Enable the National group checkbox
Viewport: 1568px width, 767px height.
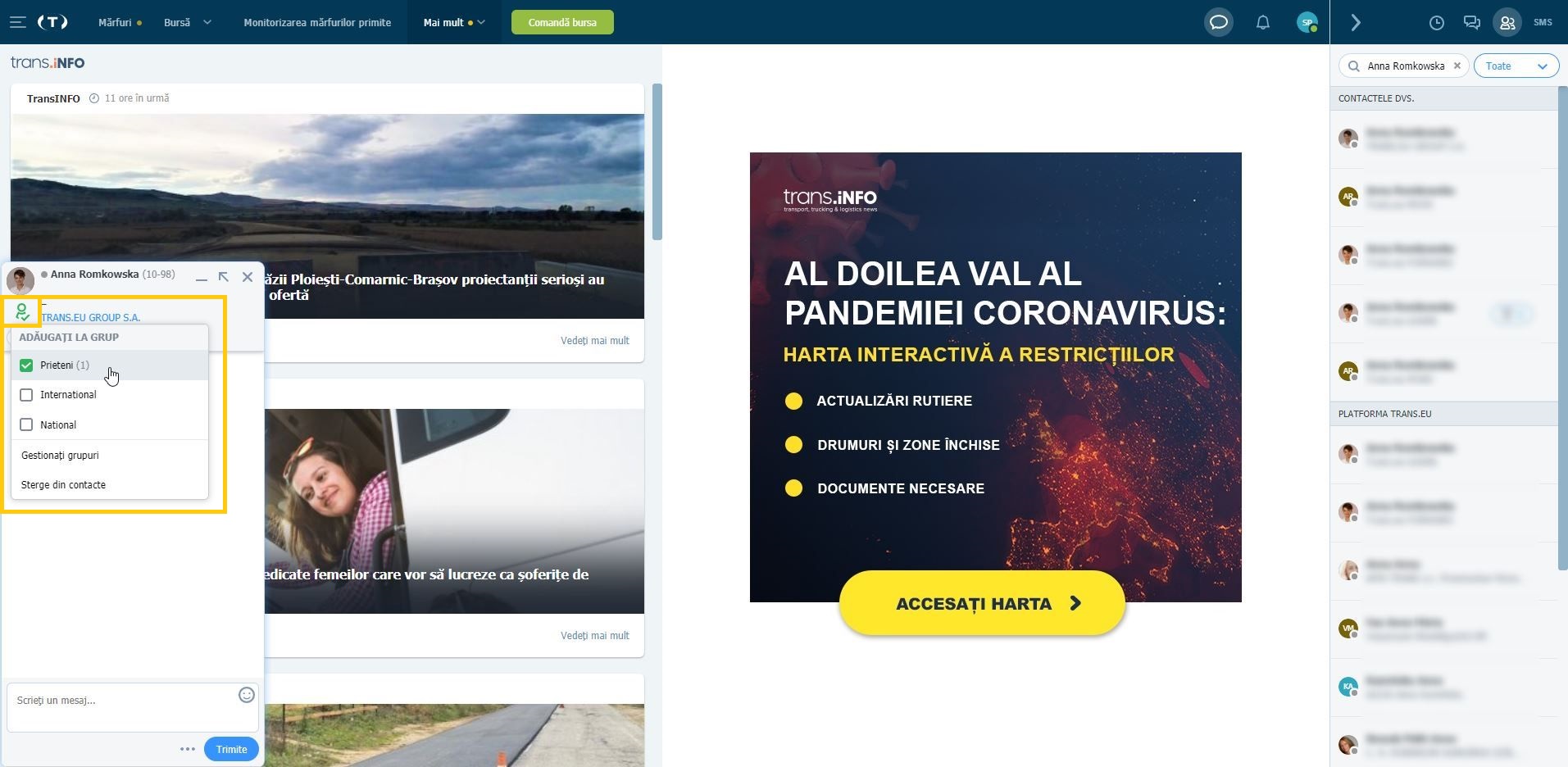tap(26, 424)
